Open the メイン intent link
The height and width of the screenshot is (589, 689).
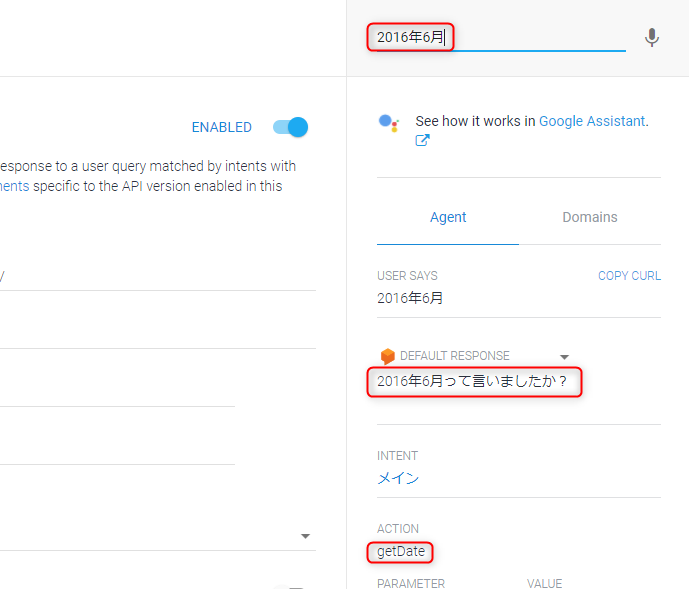[398, 478]
